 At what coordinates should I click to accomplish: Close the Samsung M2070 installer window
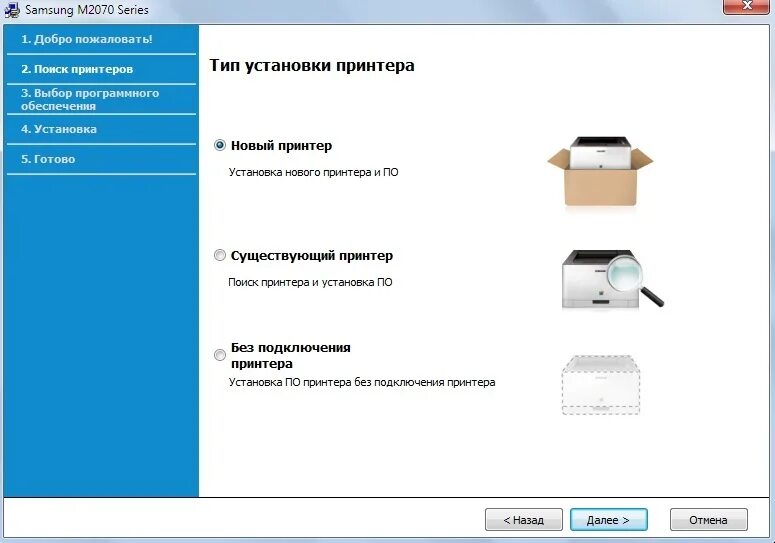(747, 6)
